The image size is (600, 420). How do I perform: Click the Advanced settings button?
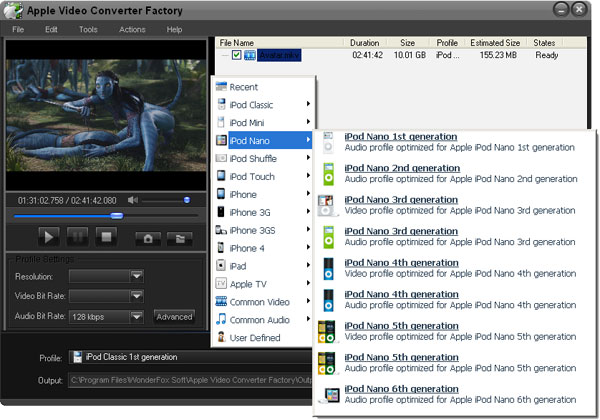pyautogui.click(x=174, y=317)
